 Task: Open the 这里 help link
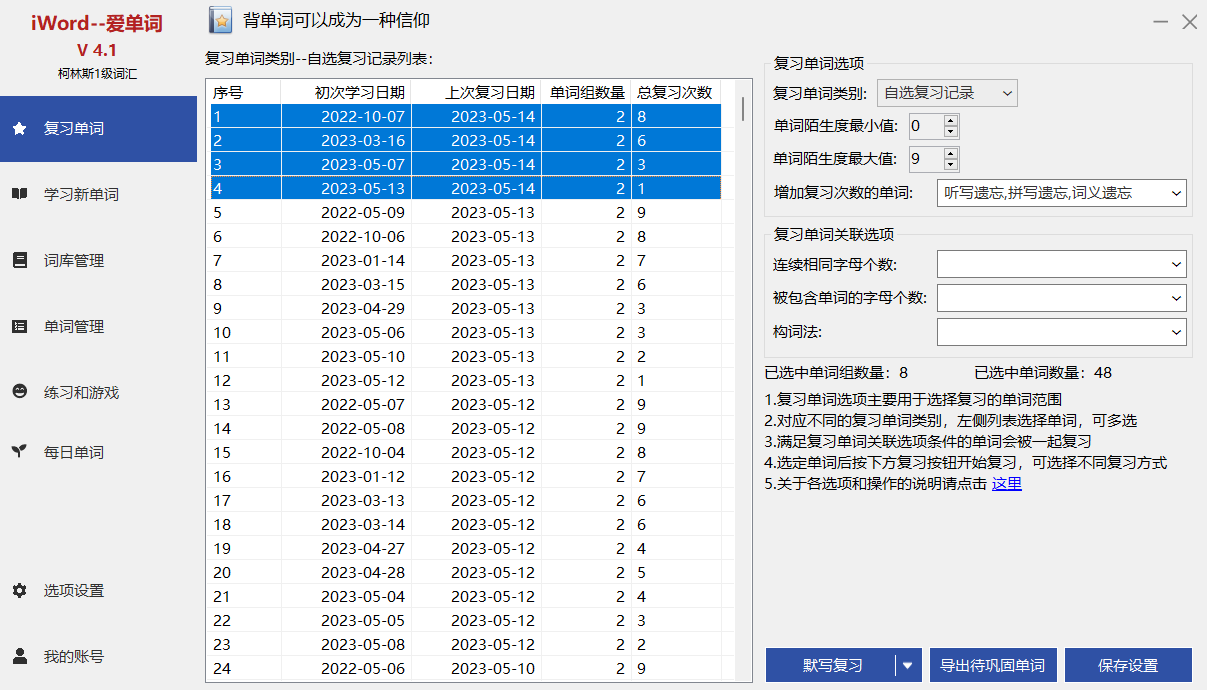click(1006, 484)
